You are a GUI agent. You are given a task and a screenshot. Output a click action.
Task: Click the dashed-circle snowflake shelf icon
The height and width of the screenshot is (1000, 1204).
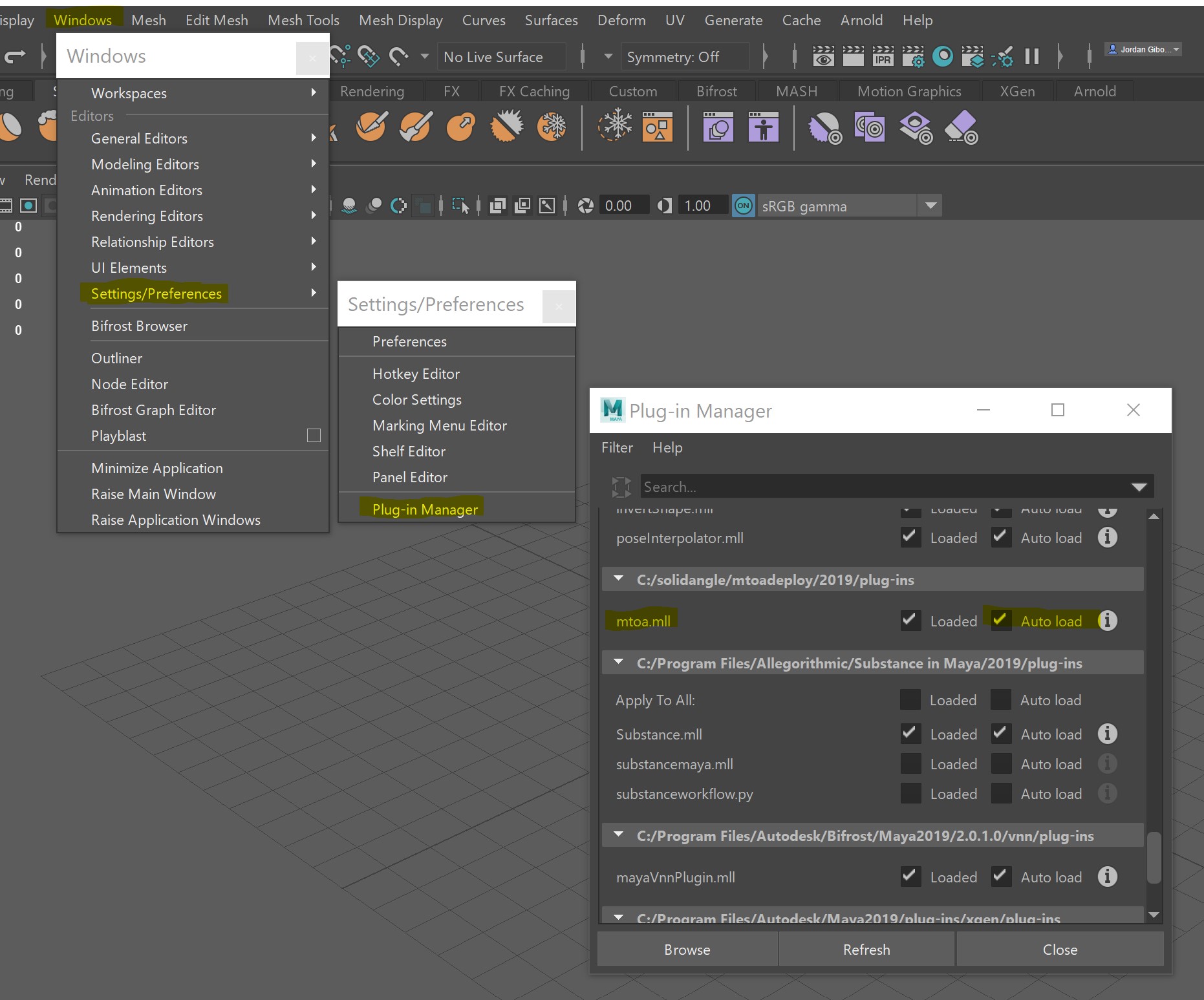click(614, 125)
